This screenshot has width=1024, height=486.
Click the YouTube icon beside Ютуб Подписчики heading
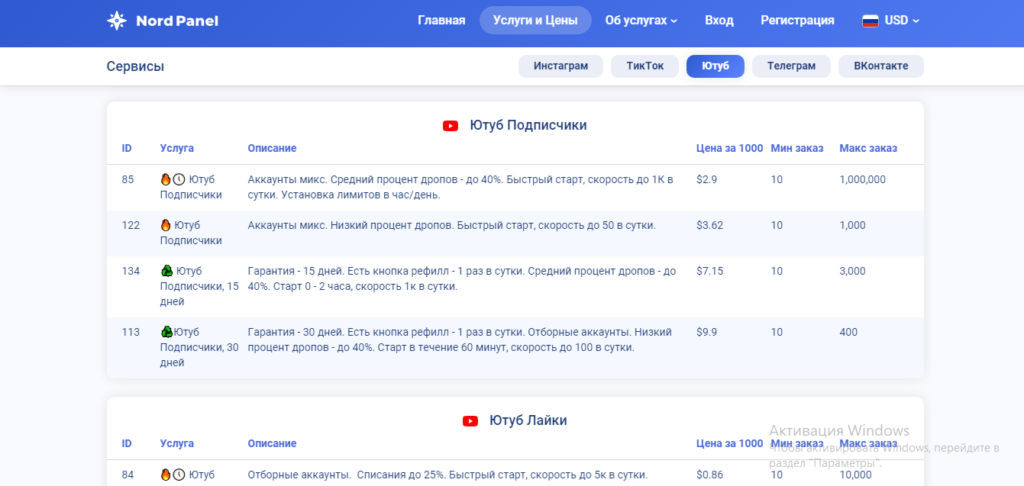pyautogui.click(x=451, y=126)
